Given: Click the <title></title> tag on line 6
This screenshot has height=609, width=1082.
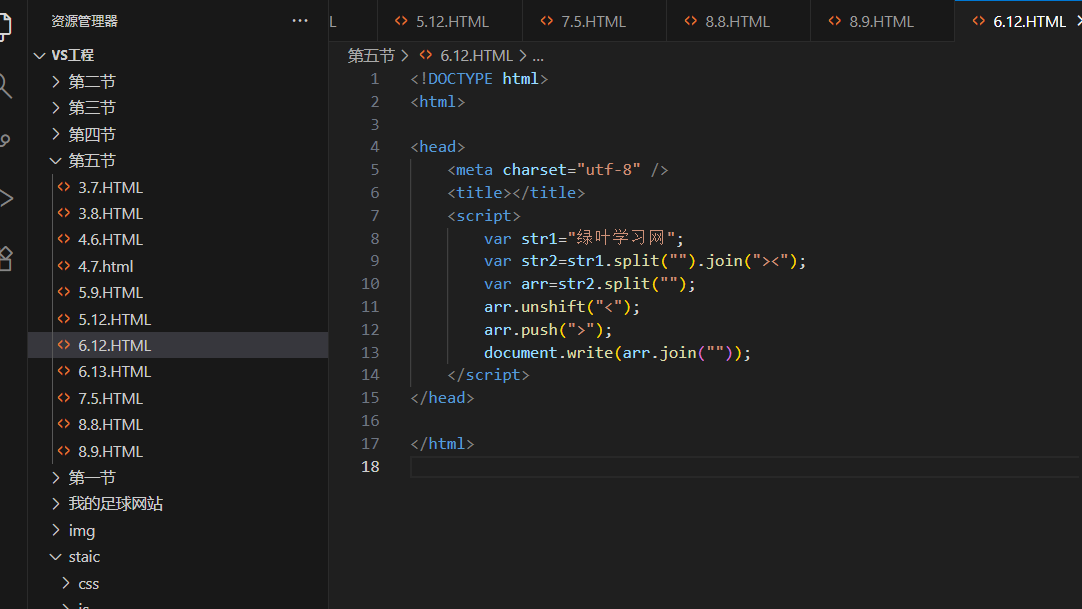Looking at the screenshot, I should point(515,192).
